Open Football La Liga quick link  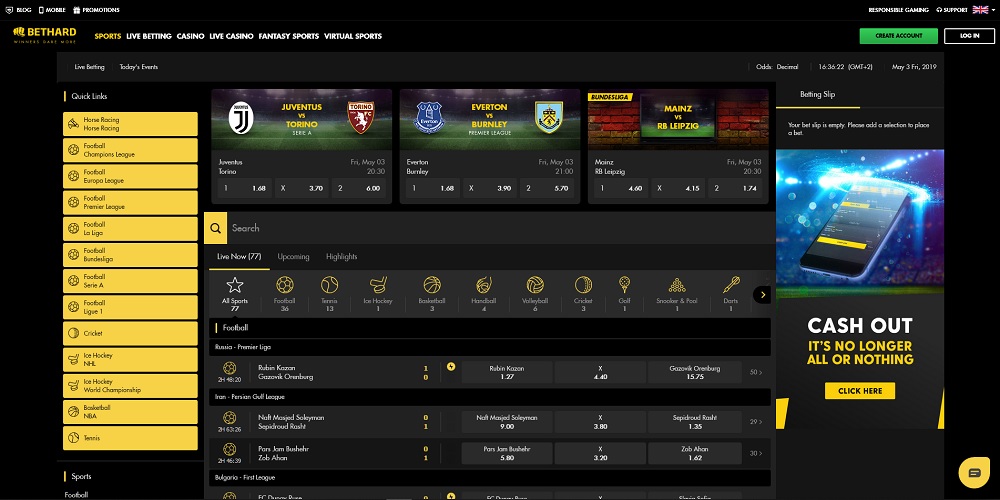(x=130, y=228)
